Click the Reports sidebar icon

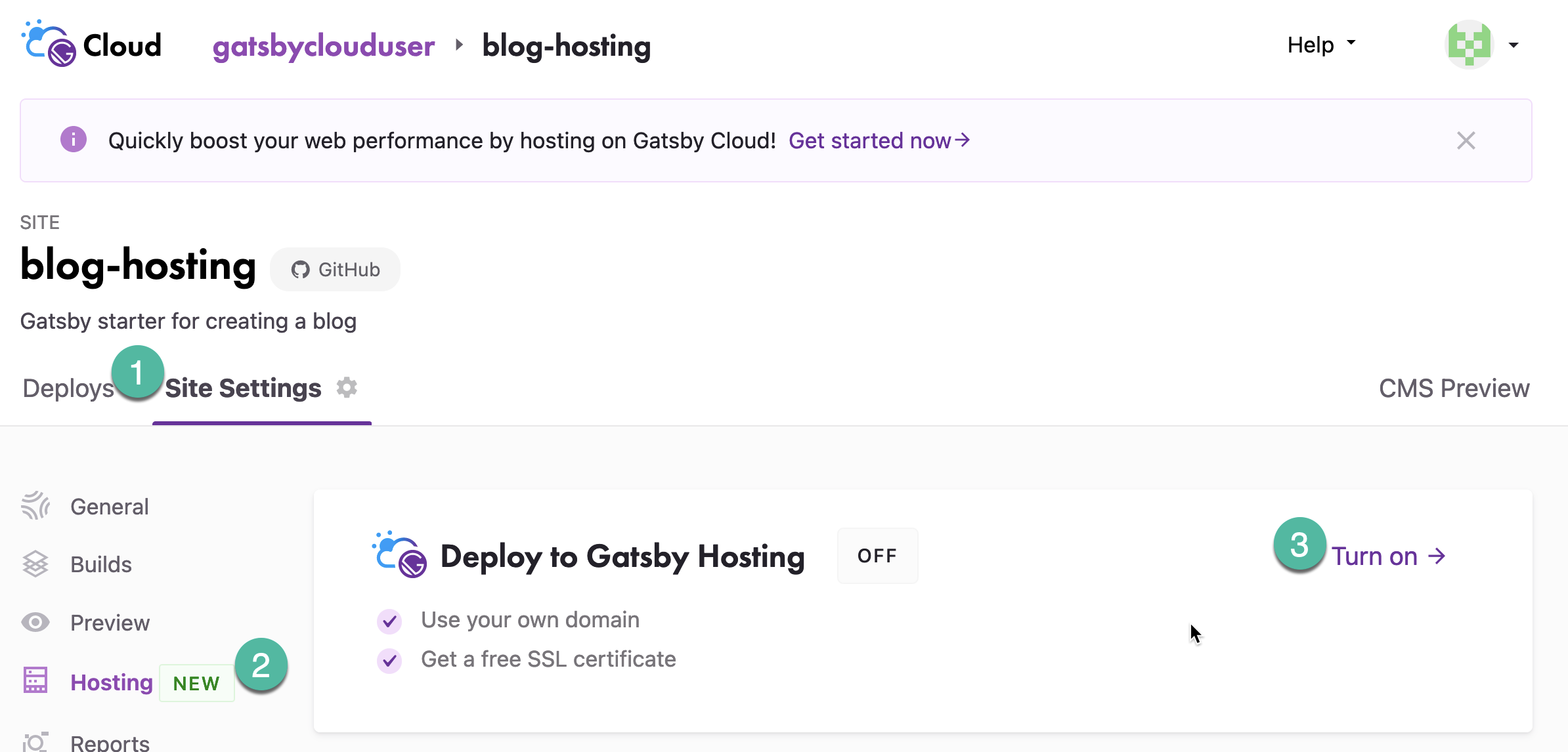click(x=36, y=742)
